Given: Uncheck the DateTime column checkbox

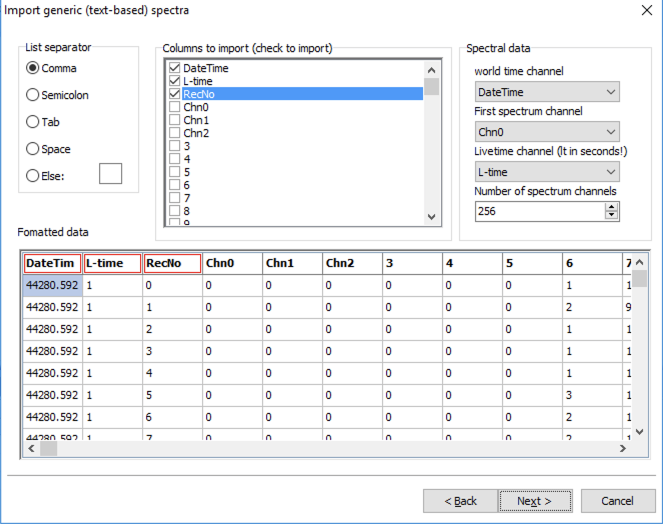Looking at the screenshot, I should pos(175,68).
